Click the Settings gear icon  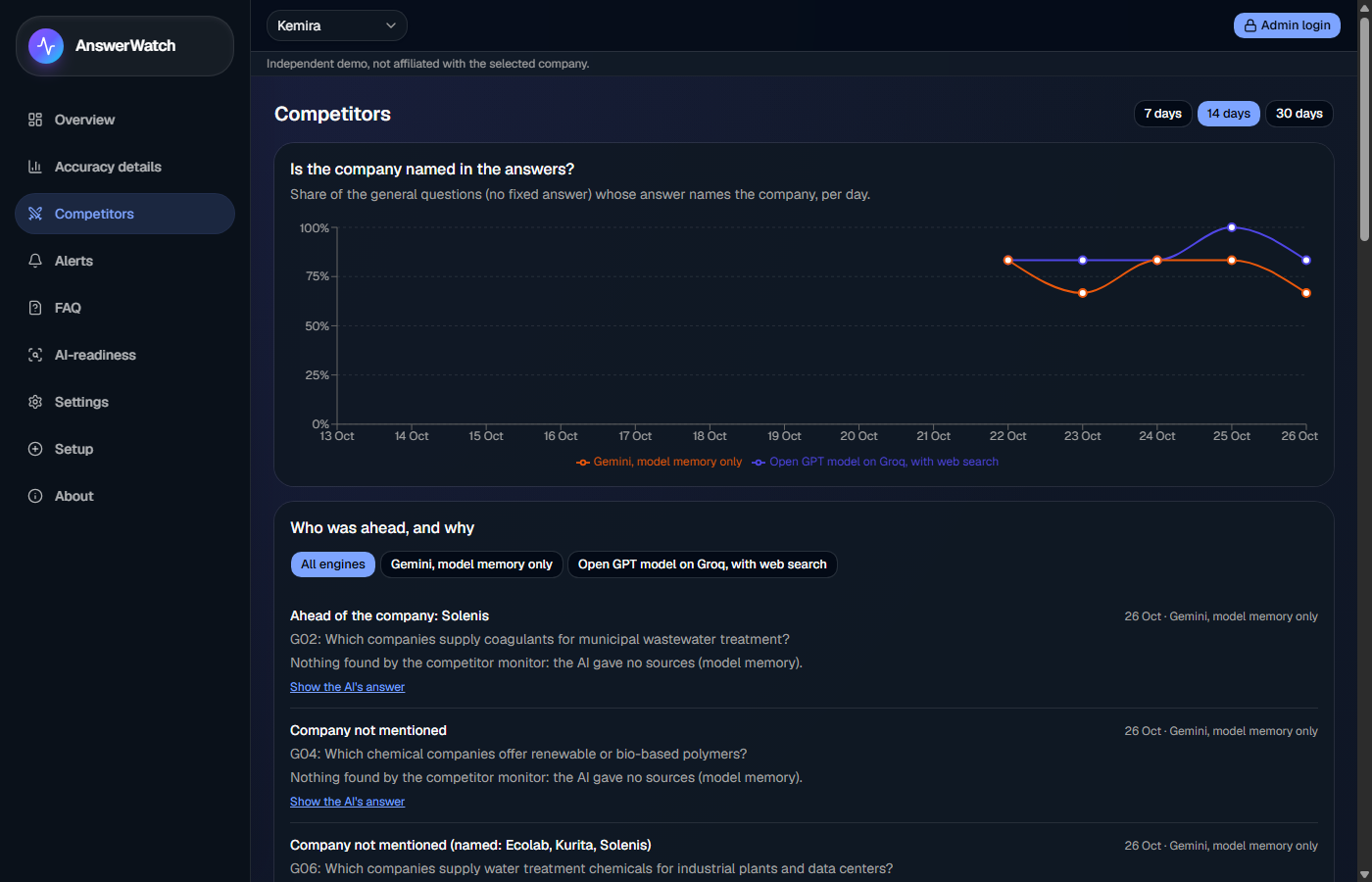pos(35,402)
